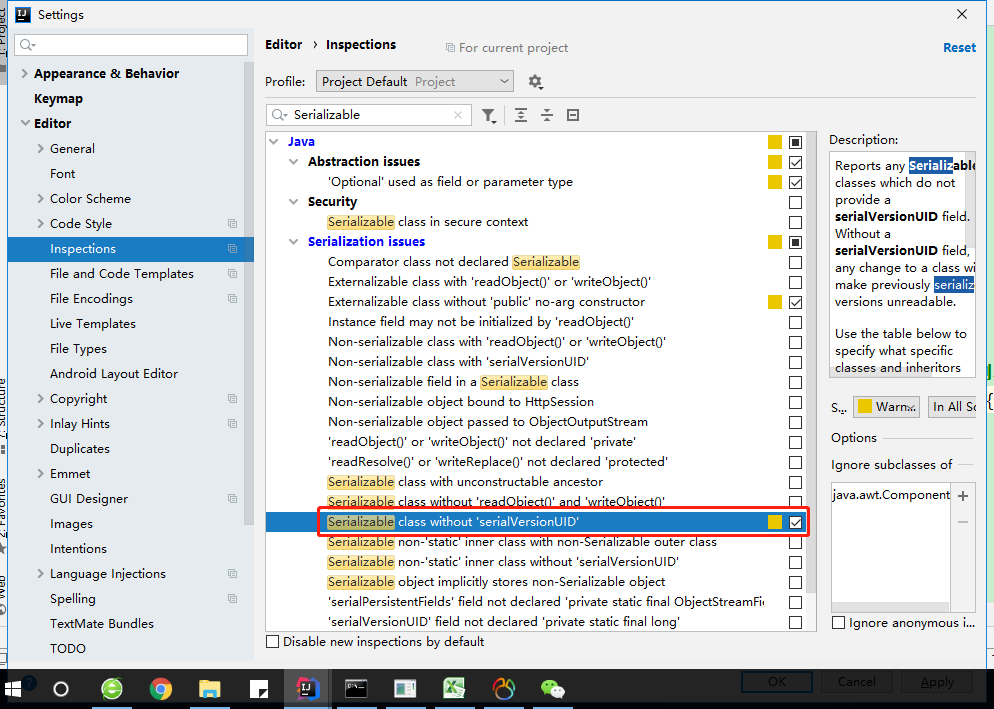
Task: Click the filter inspections funnel icon
Action: [x=489, y=116]
